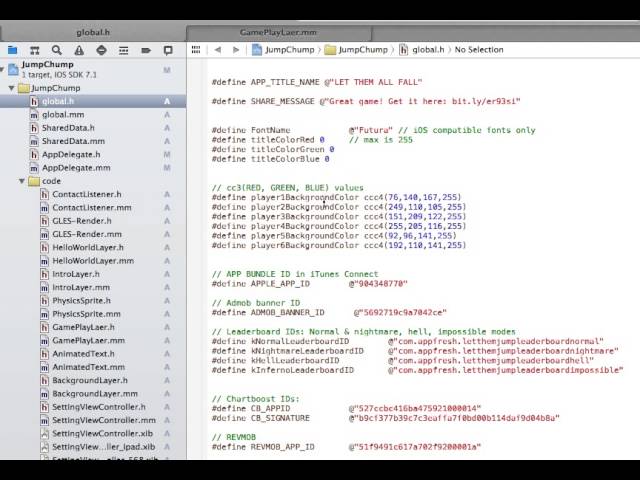
Task: Open PhysicsSprite.mm file
Action: (x=87, y=314)
